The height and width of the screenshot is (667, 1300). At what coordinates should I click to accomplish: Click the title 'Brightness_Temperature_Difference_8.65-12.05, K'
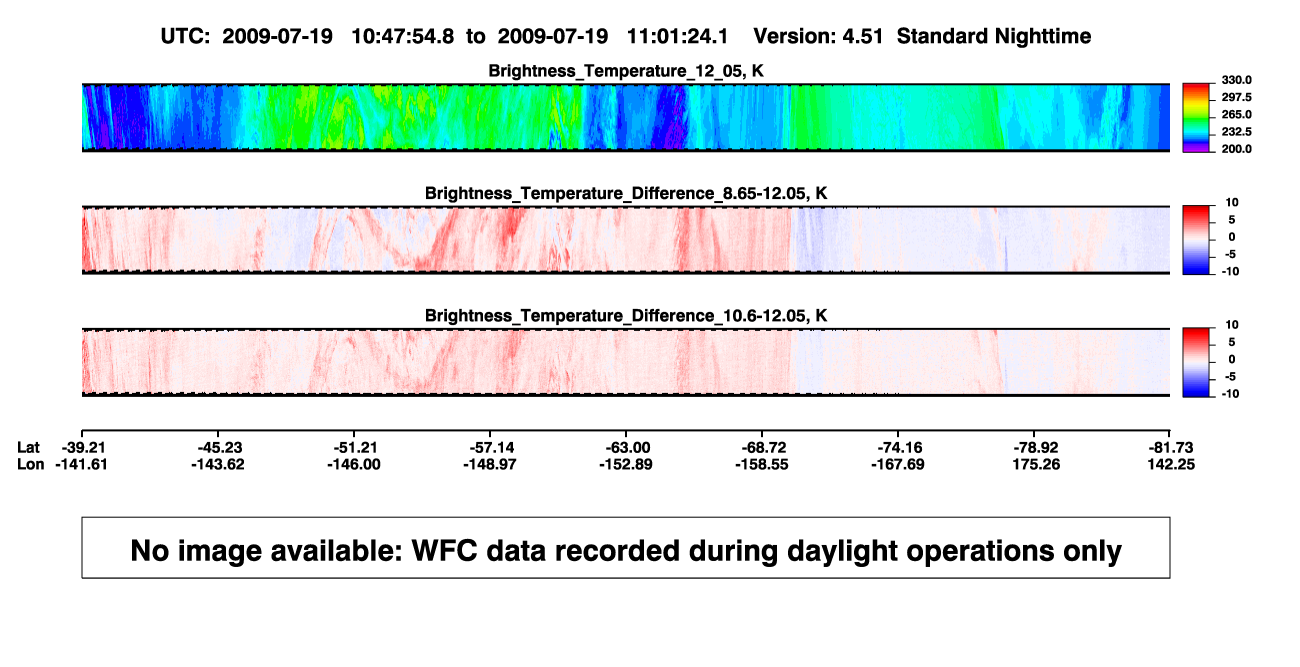626,192
